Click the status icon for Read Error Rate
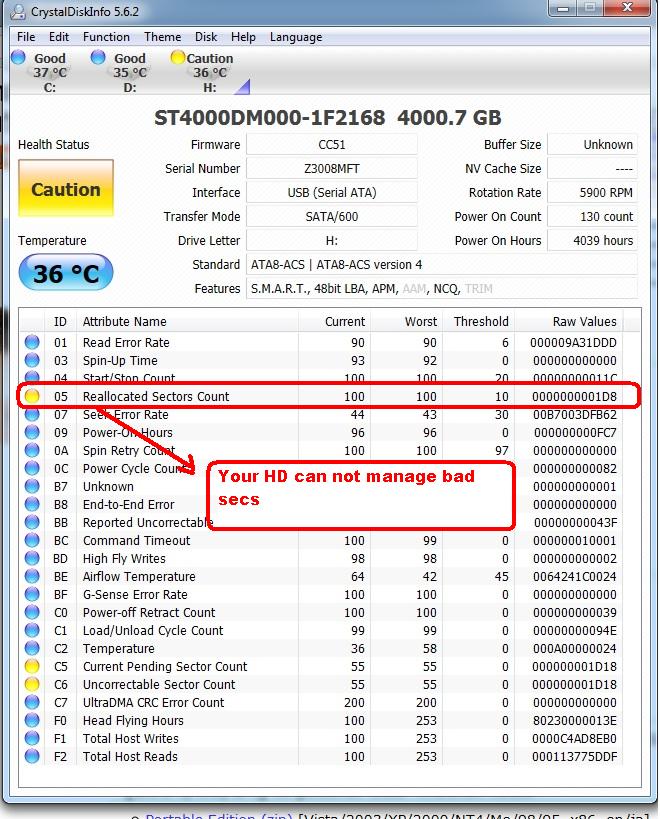The width and height of the screenshot is (660, 819). pos(32,342)
